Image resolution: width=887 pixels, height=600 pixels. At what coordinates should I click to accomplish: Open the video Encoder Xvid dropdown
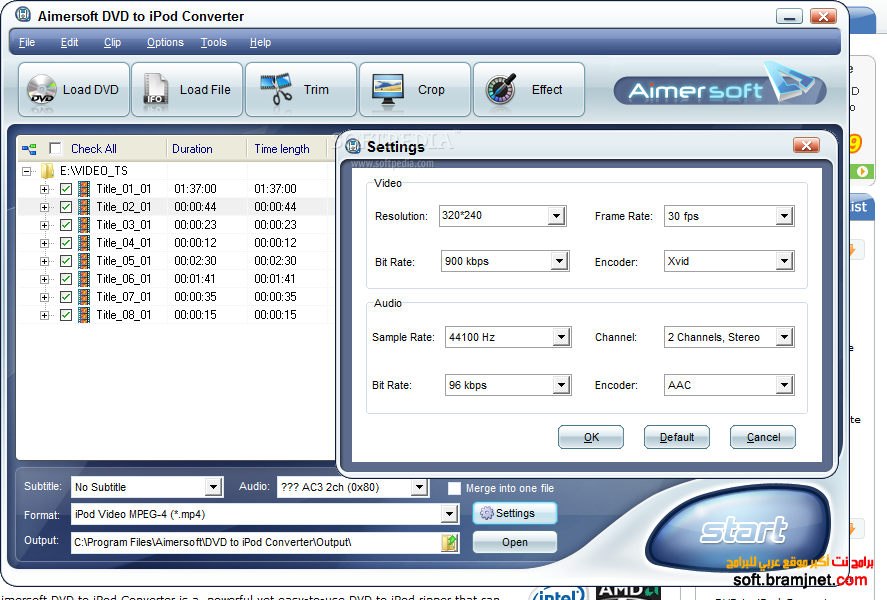pyautogui.click(x=784, y=261)
